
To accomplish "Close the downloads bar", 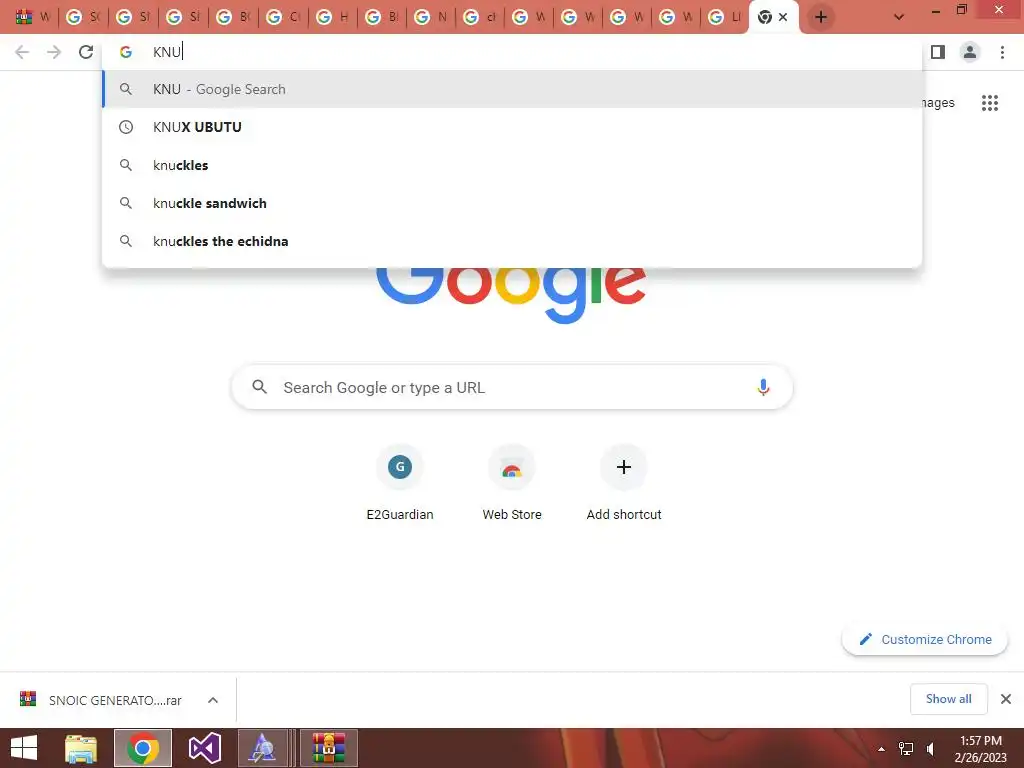I will [x=1006, y=699].
